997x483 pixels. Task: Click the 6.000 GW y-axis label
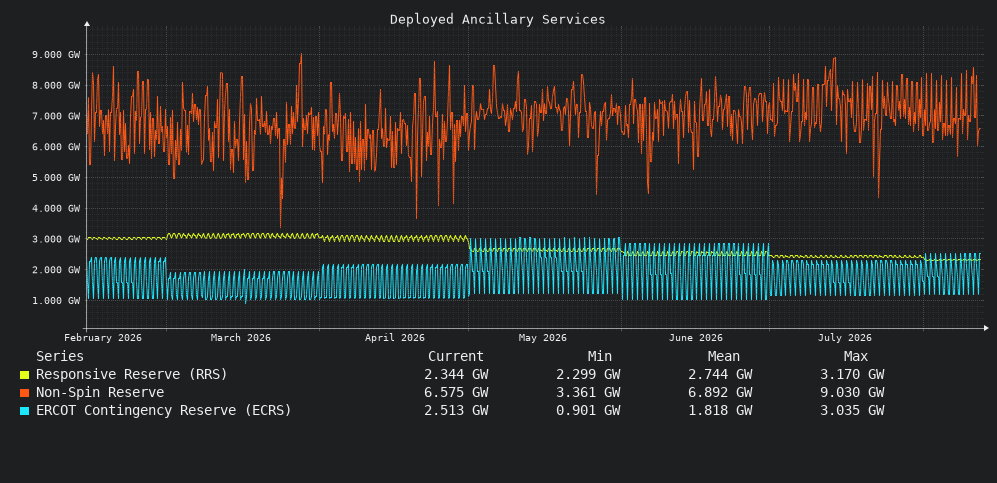56,147
